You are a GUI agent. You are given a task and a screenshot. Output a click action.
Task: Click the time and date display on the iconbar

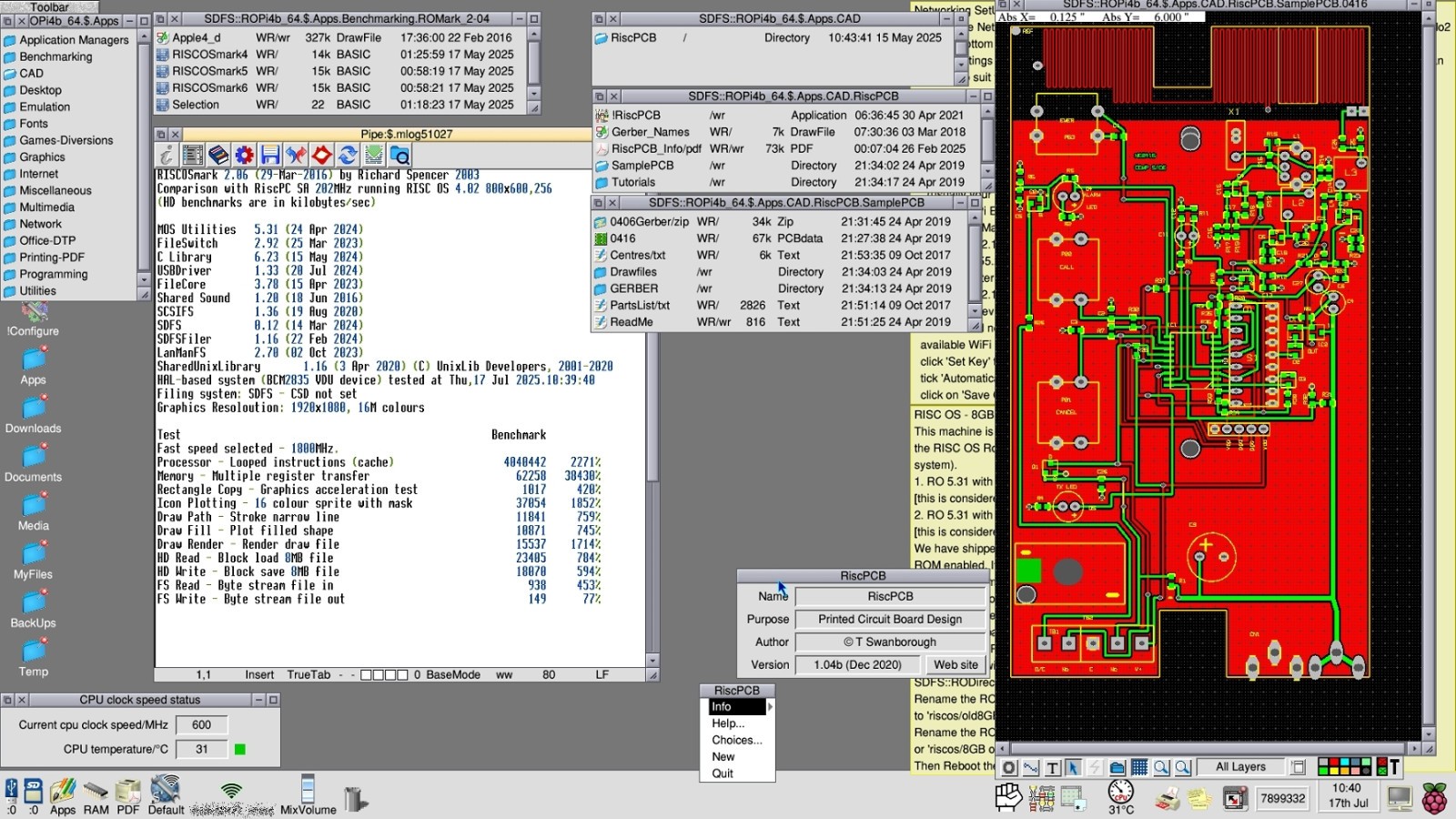1348,795
